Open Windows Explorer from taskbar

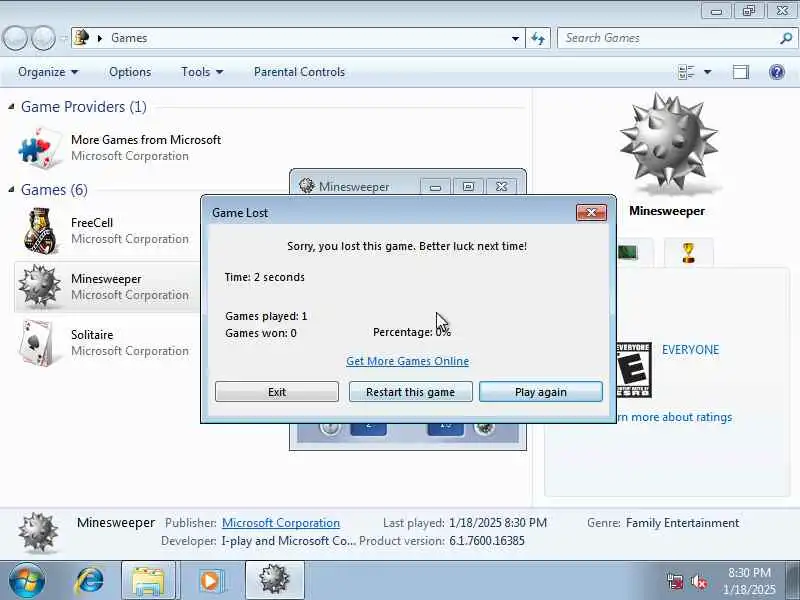click(148, 581)
